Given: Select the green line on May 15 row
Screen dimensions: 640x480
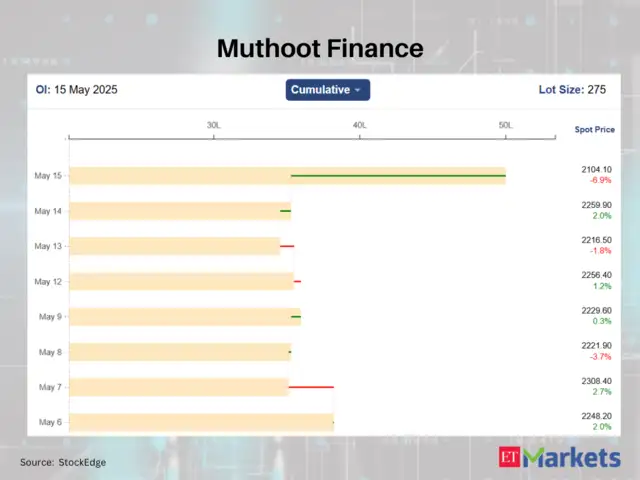Looking at the screenshot, I should 398,176.
